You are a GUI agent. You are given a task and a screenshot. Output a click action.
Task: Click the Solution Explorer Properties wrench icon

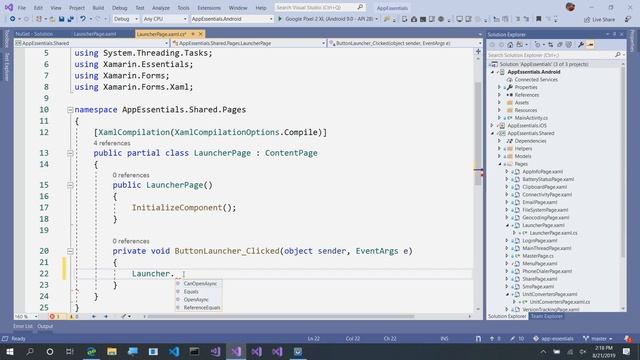581,45
